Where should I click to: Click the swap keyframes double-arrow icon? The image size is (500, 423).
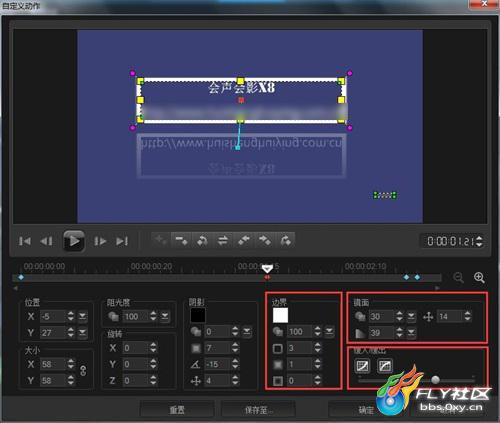(x=223, y=240)
